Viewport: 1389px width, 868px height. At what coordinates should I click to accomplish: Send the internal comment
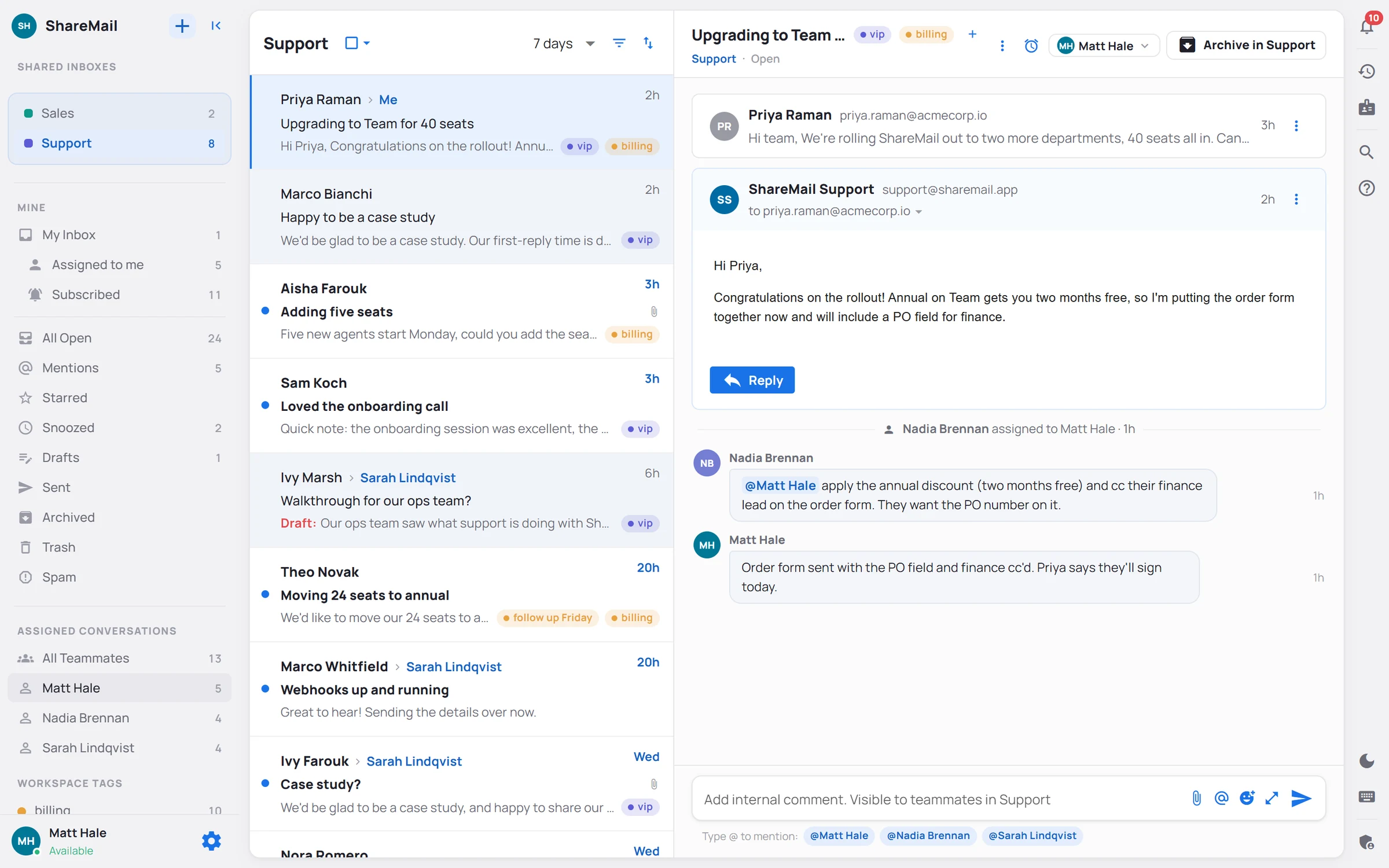pyautogui.click(x=1301, y=799)
